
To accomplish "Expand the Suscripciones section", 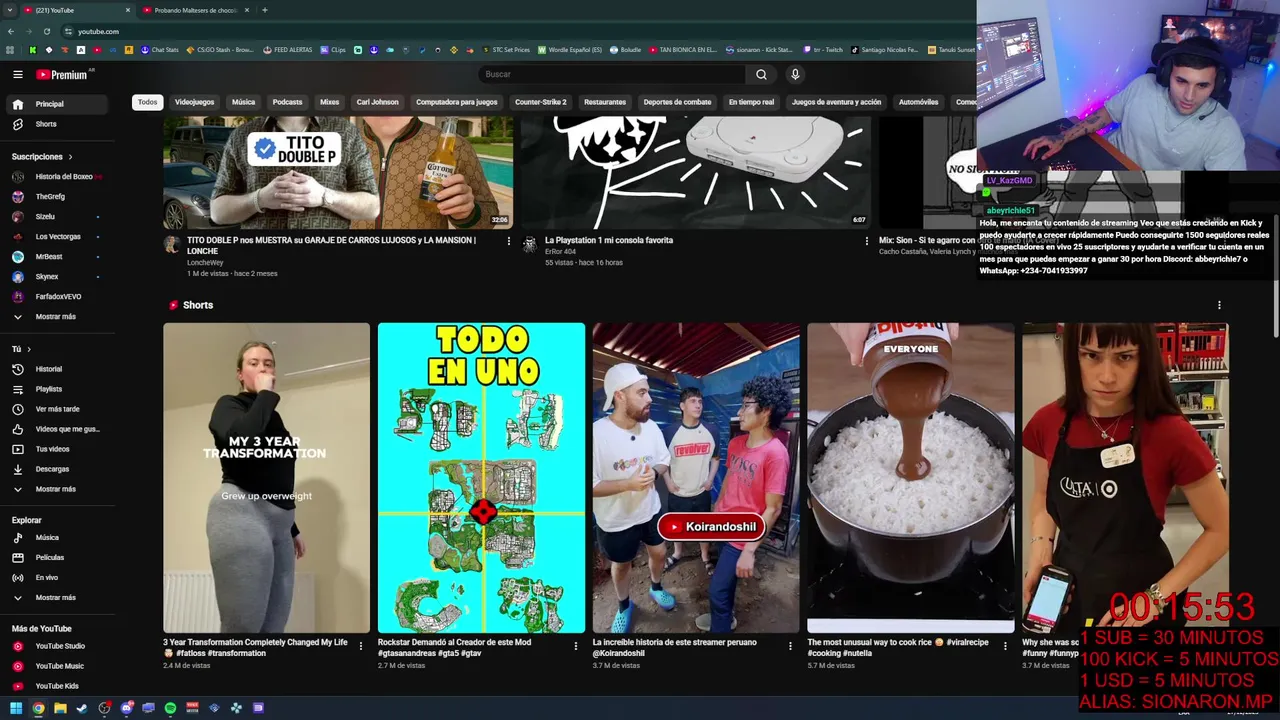I will pos(42,157).
